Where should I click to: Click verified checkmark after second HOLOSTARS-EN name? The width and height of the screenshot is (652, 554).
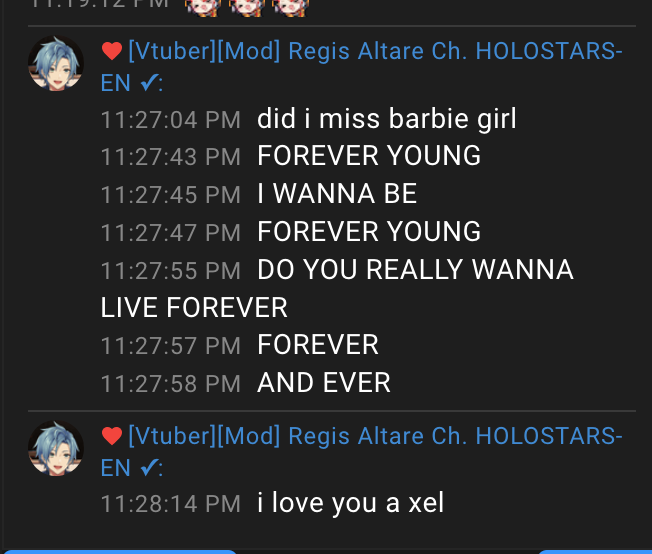149,468
